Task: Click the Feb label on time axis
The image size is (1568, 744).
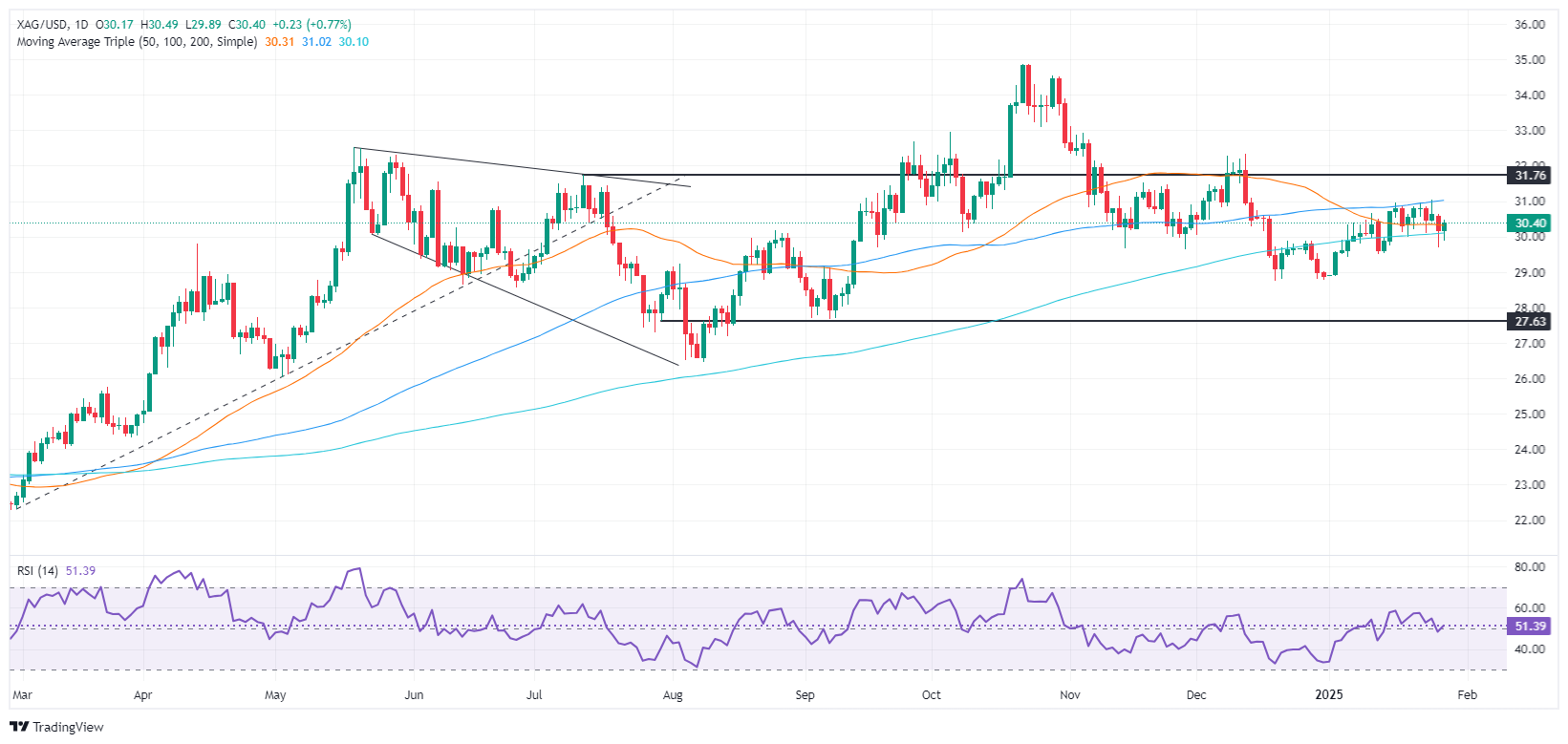Action: 1467,694
